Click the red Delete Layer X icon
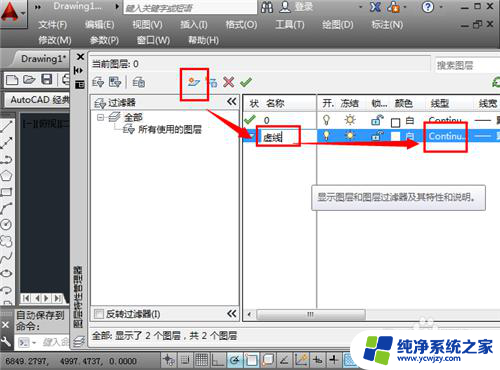Image resolution: width=500 pixels, height=370 pixels. click(x=229, y=82)
